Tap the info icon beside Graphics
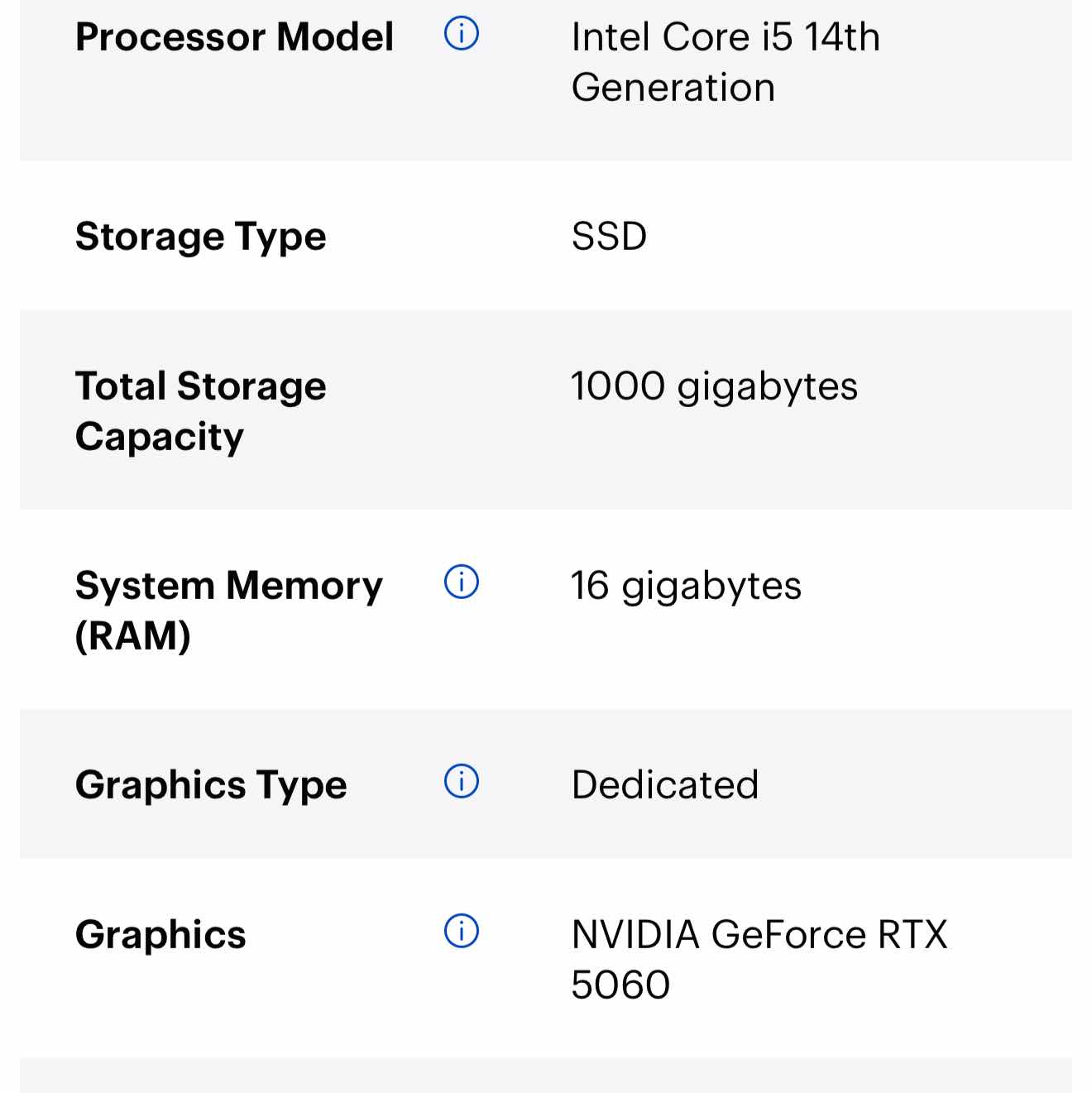 [x=462, y=931]
